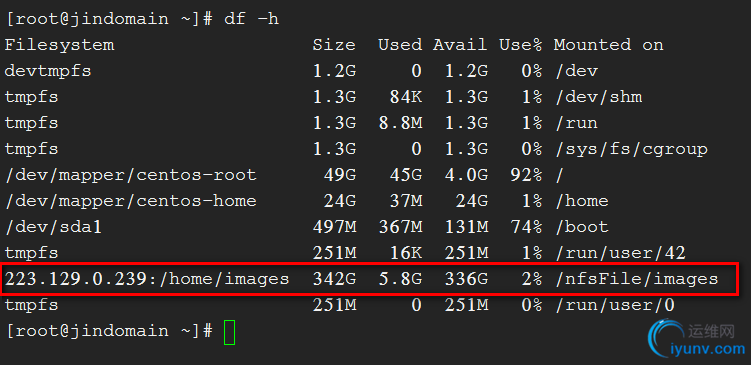Screen dimensions: 751x365
Task: Click the '/dev' mount point
Action: [x=576, y=71]
